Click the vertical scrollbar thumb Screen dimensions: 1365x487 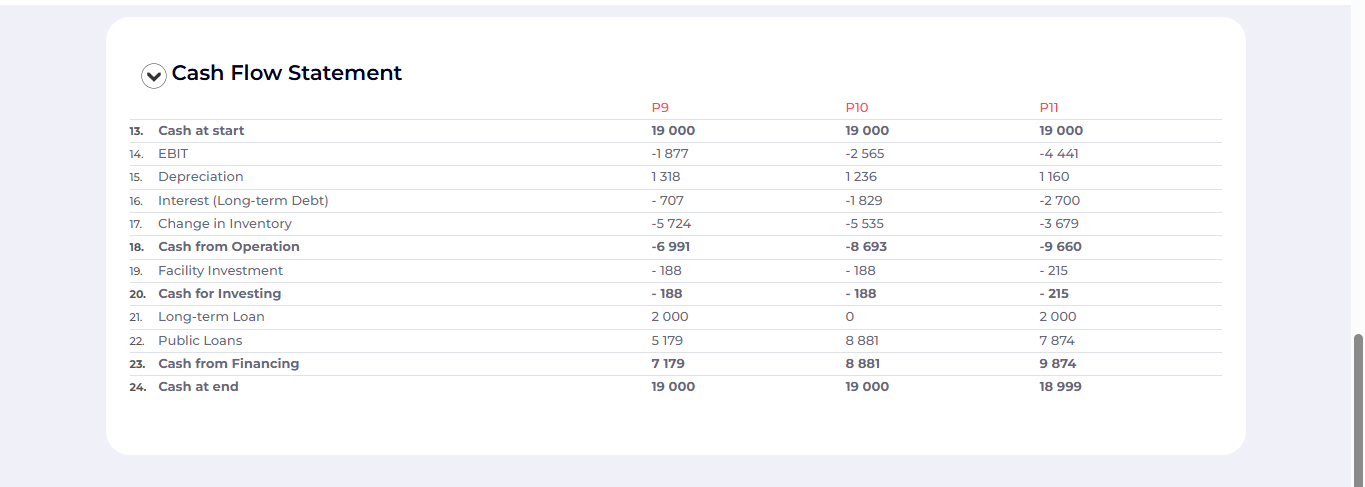[x=1358, y=410]
